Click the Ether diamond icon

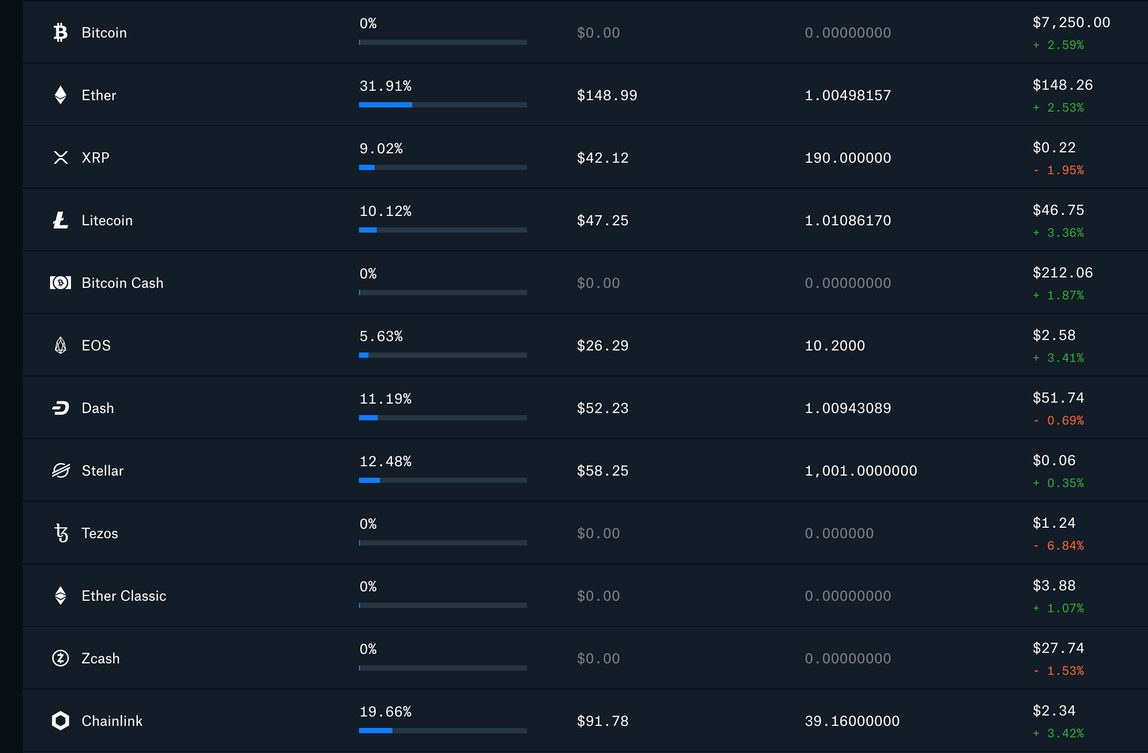coord(60,94)
